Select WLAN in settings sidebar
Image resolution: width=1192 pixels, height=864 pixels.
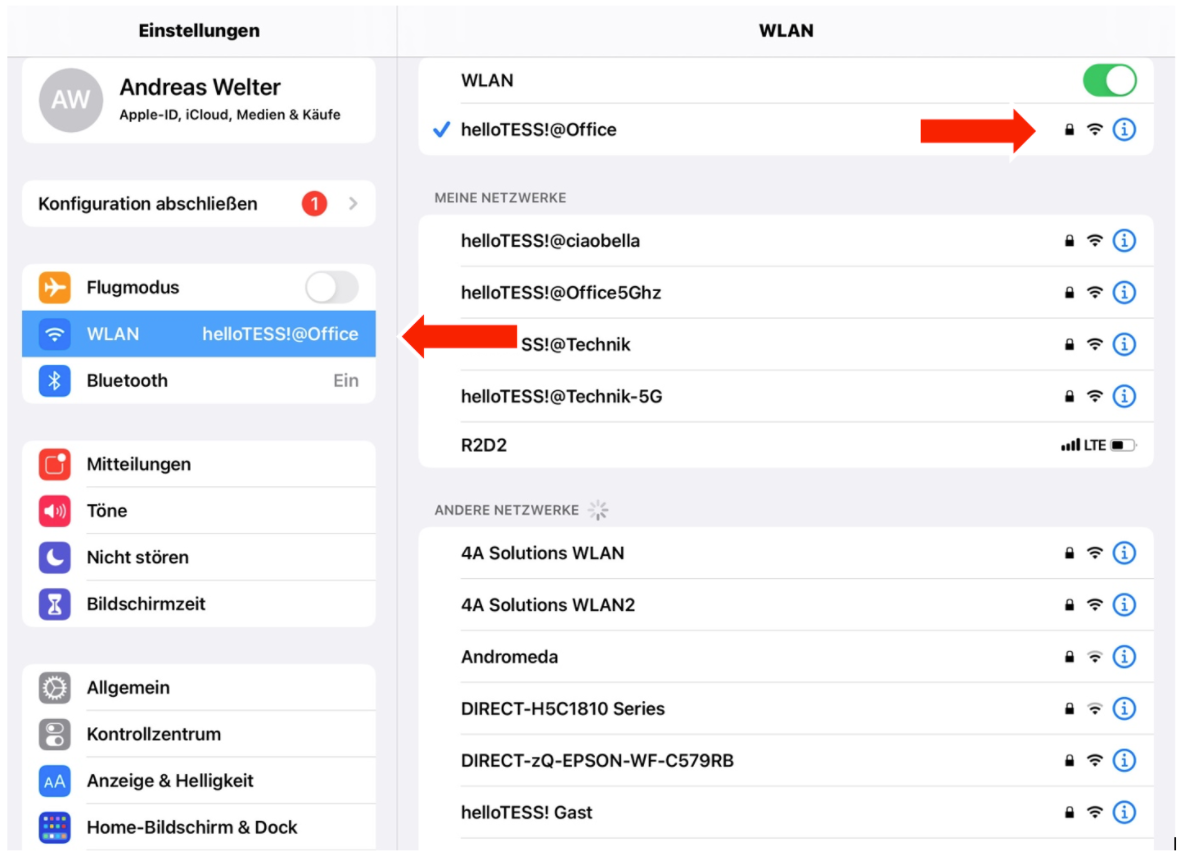coord(199,334)
